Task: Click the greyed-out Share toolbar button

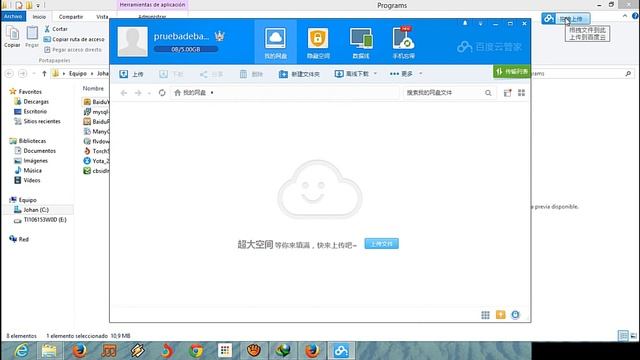Action: click(211, 74)
